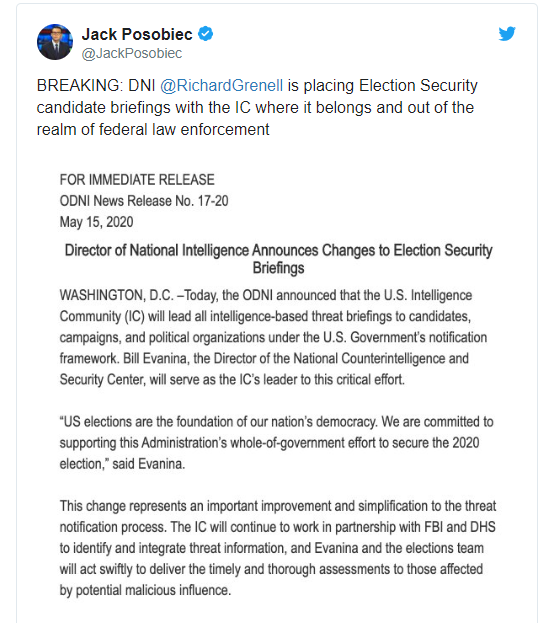
Task: Click the May 15, 2020 date
Action: point(96,222)
